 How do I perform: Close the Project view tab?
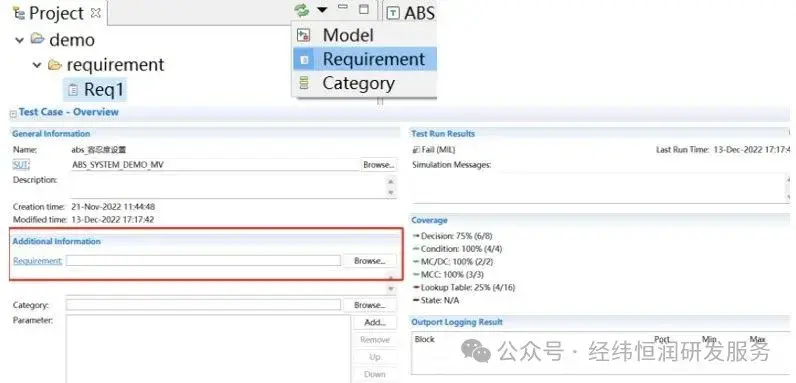coord(95,12)
